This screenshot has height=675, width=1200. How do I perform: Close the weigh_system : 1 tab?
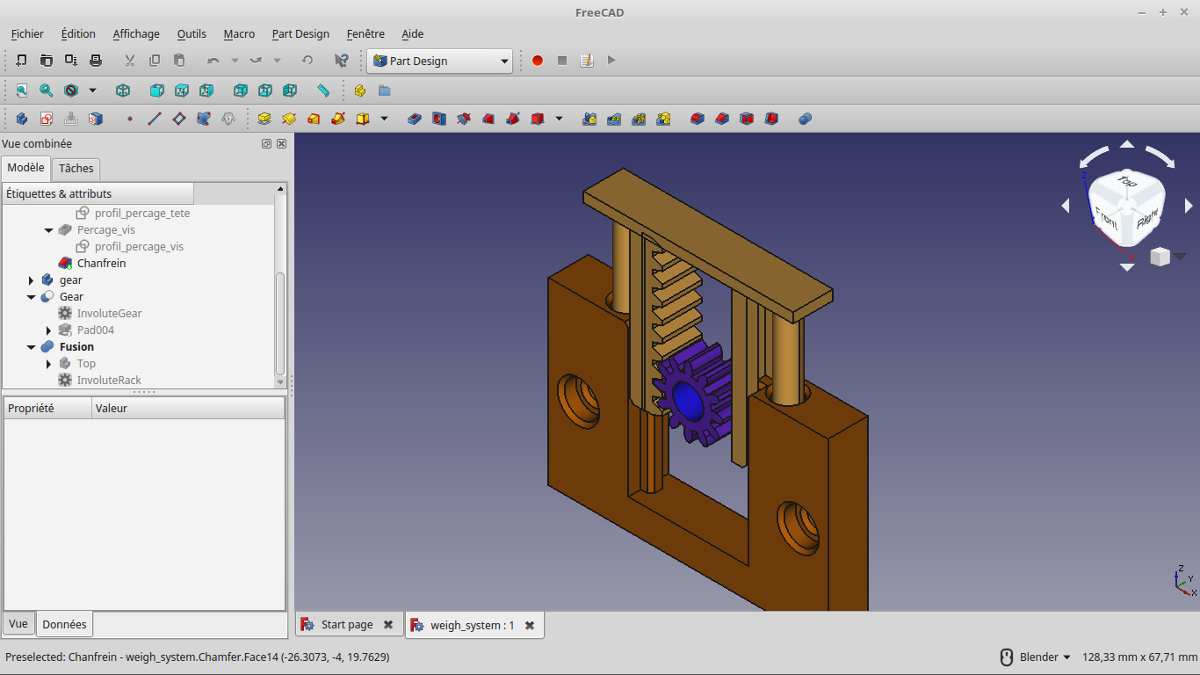pos(530,626)
